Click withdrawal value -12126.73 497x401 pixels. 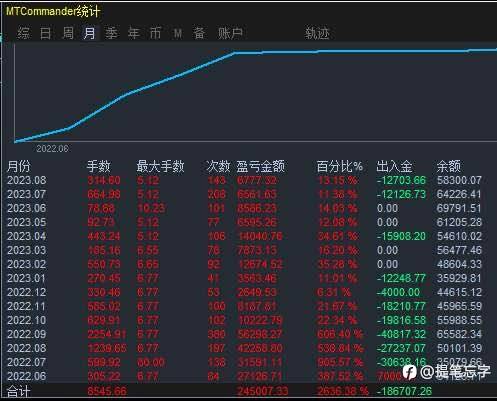coord(401,194)
